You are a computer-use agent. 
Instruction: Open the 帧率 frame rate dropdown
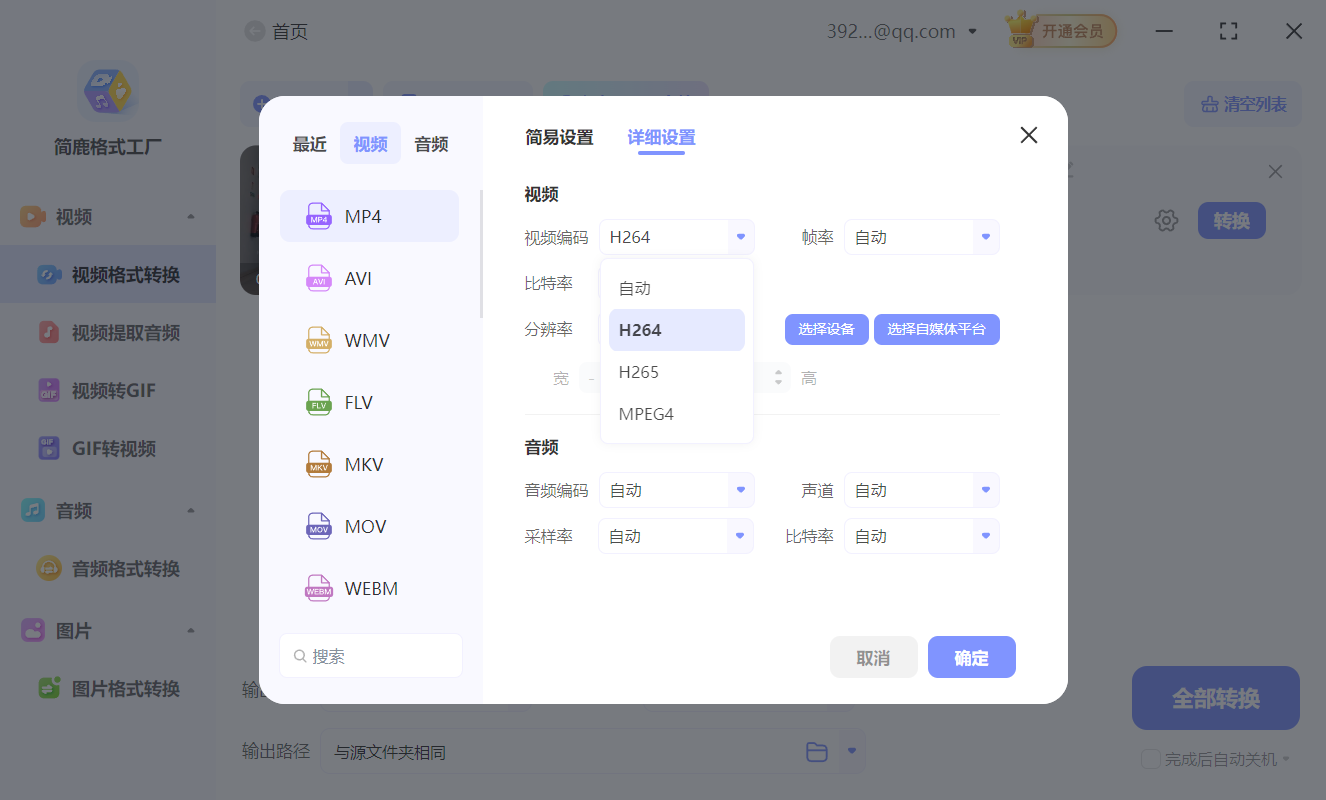921,237
